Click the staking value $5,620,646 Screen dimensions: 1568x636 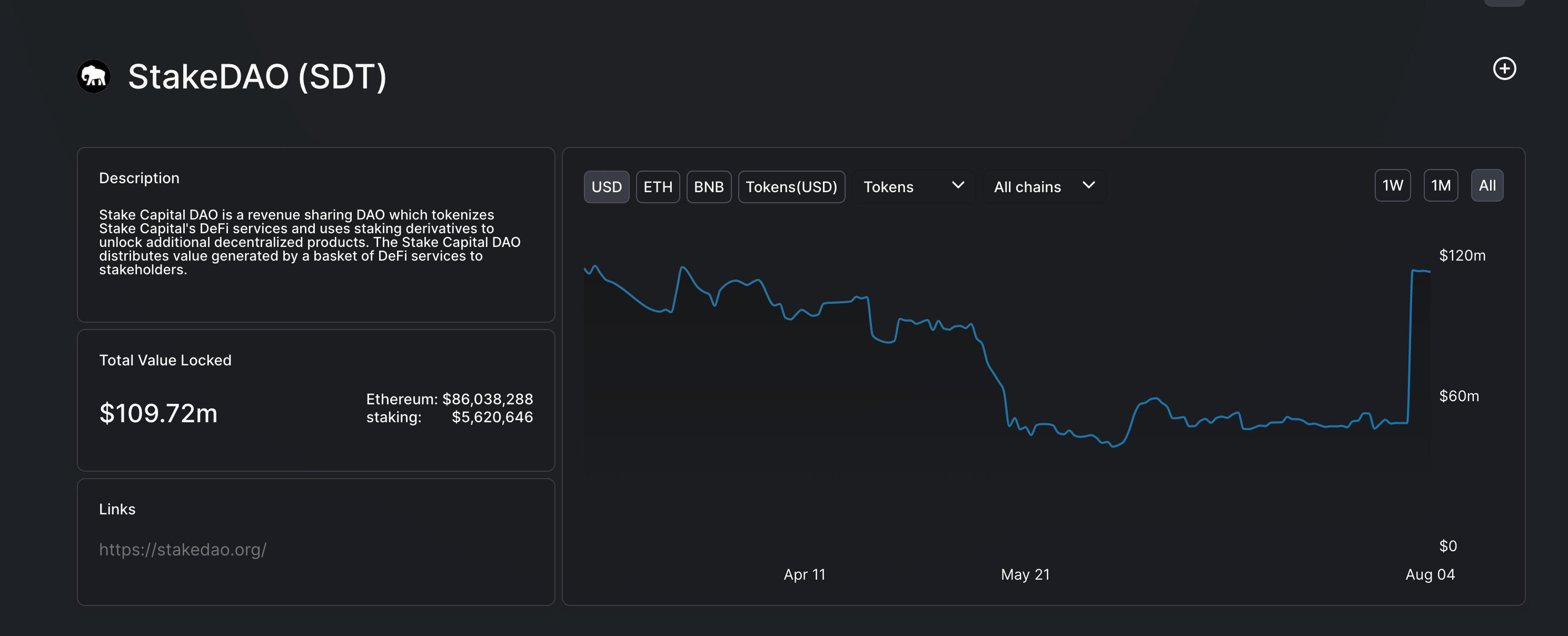[x=492, y=418]
